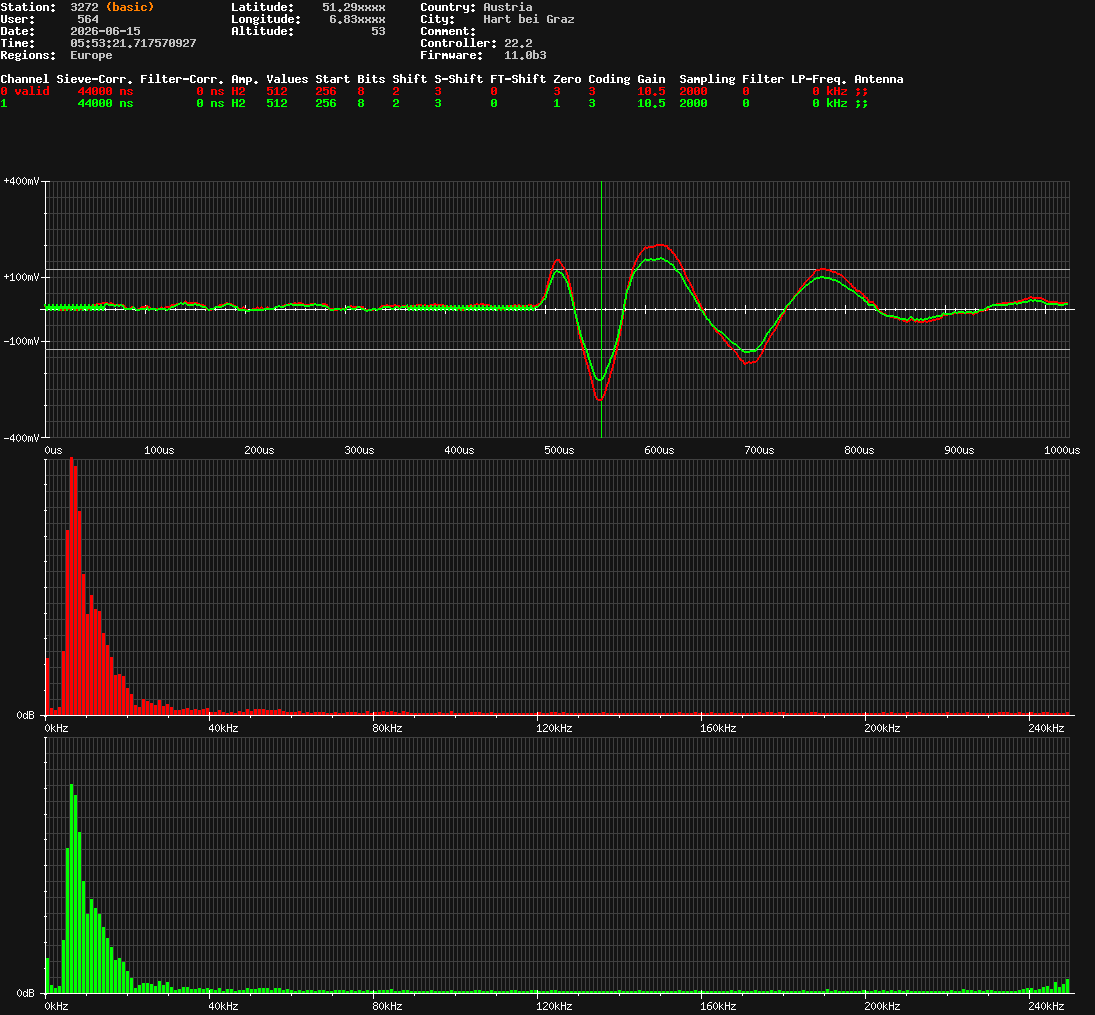Select the green 44000 ns sieve correction

point(105,103)
